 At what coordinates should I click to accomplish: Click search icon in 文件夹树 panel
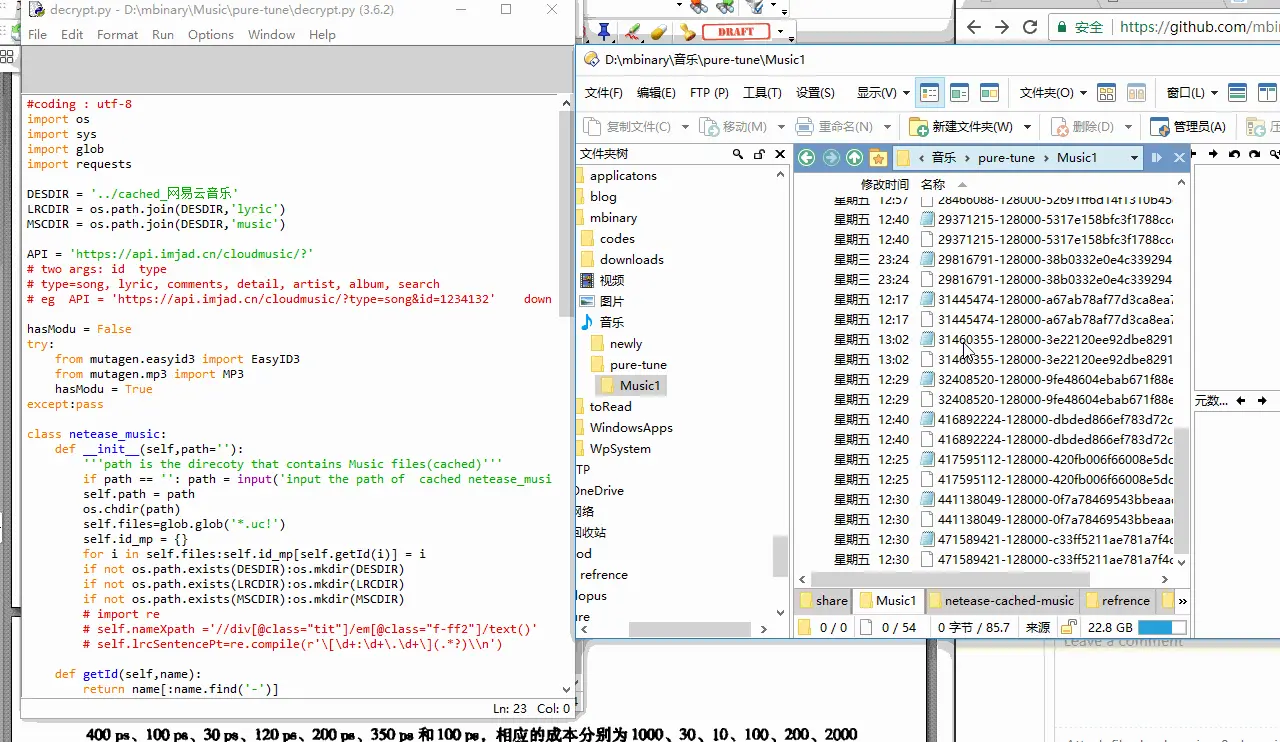point(738,154)
